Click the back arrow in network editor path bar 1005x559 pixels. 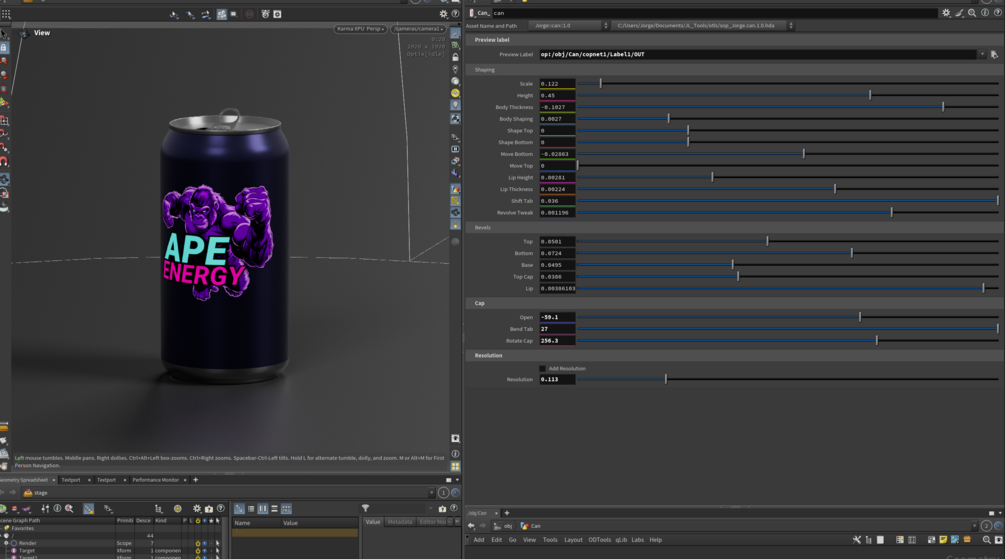coord(471,526)
